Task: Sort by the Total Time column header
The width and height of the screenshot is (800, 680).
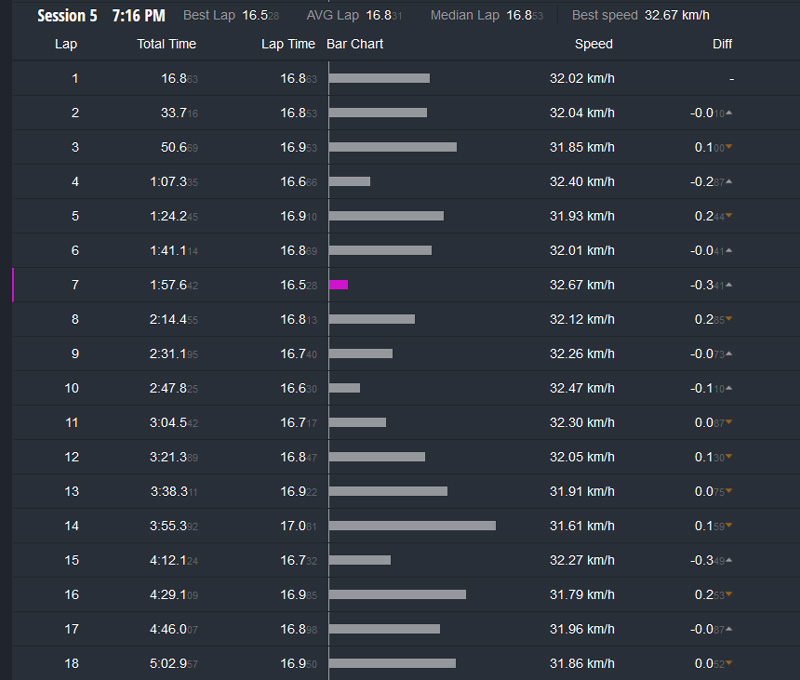Action: tap(166, 44)
